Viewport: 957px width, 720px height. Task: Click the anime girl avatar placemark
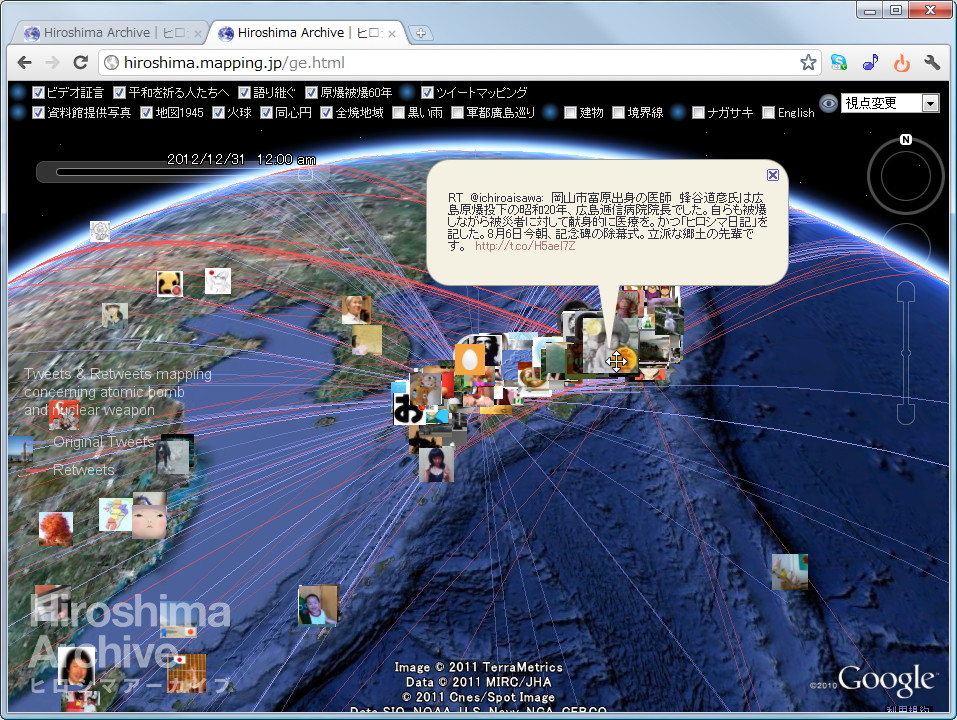point(218,281)
